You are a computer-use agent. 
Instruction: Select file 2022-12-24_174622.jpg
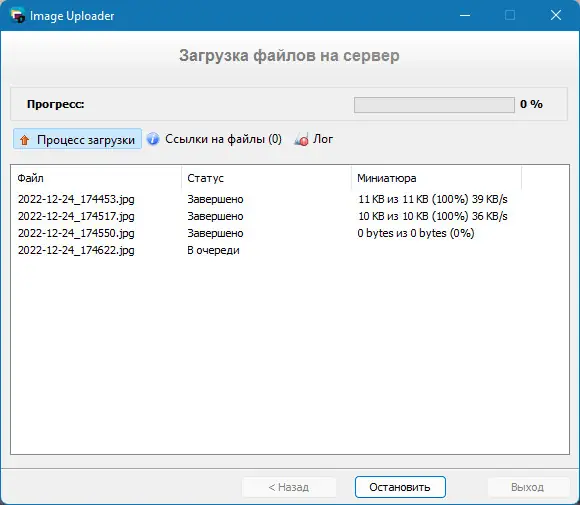point(76,250)
